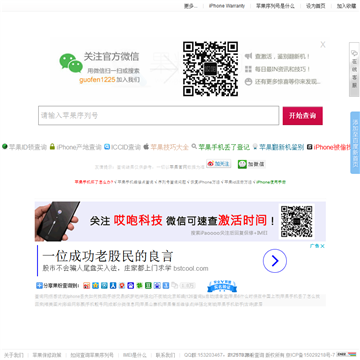Open the 哎咆科技 WeChat activation banner
The width and height of the screenshot is (360, 360).
pos(180,221)
